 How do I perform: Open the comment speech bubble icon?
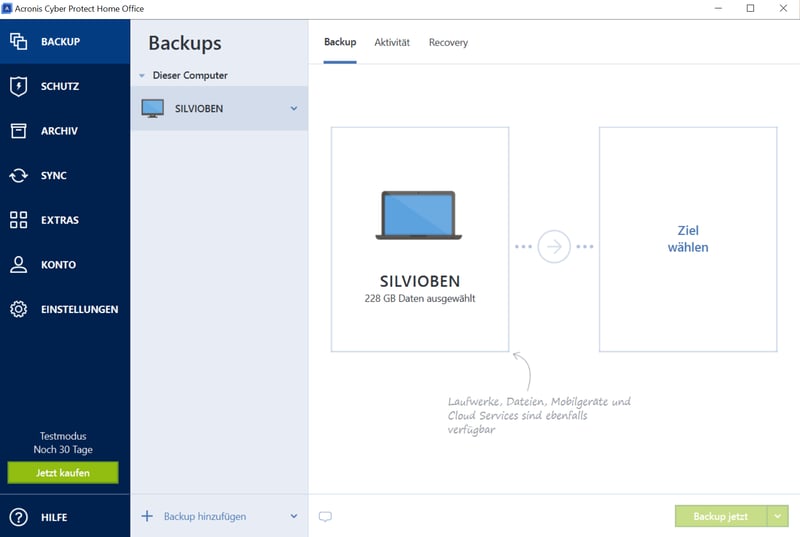tap(325, 517)
